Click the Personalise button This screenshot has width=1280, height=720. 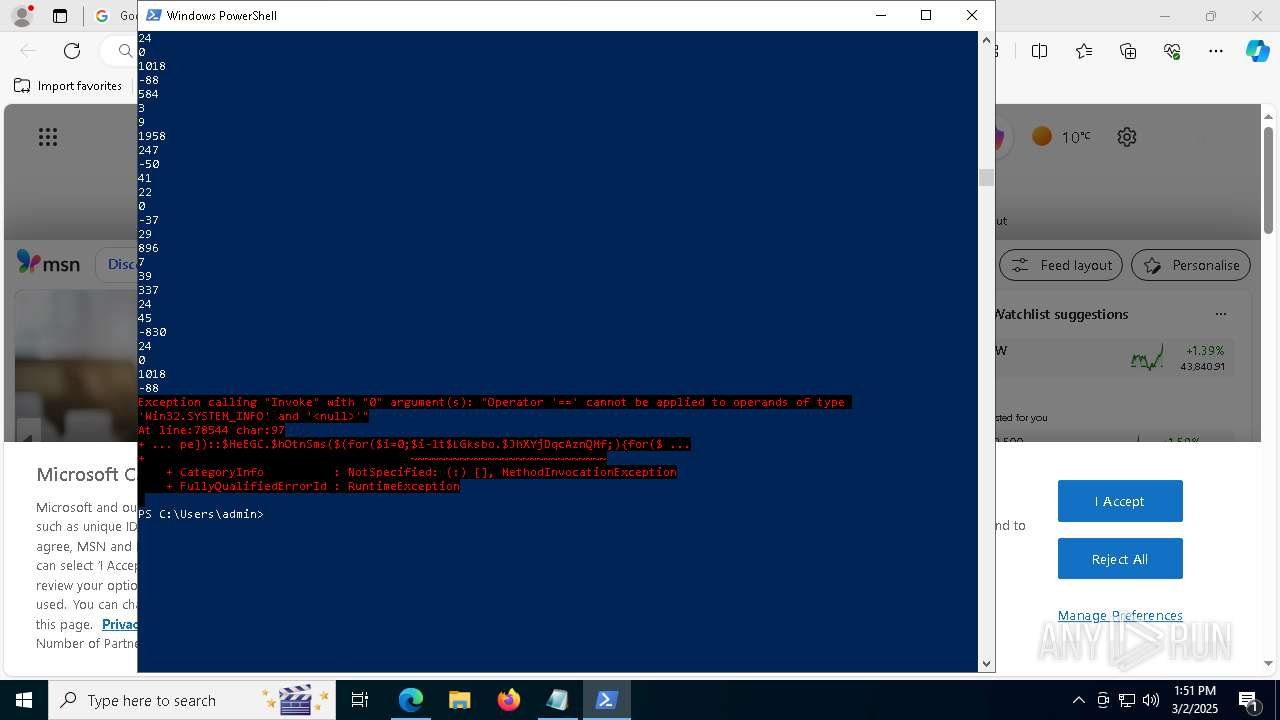[1191, 265]
